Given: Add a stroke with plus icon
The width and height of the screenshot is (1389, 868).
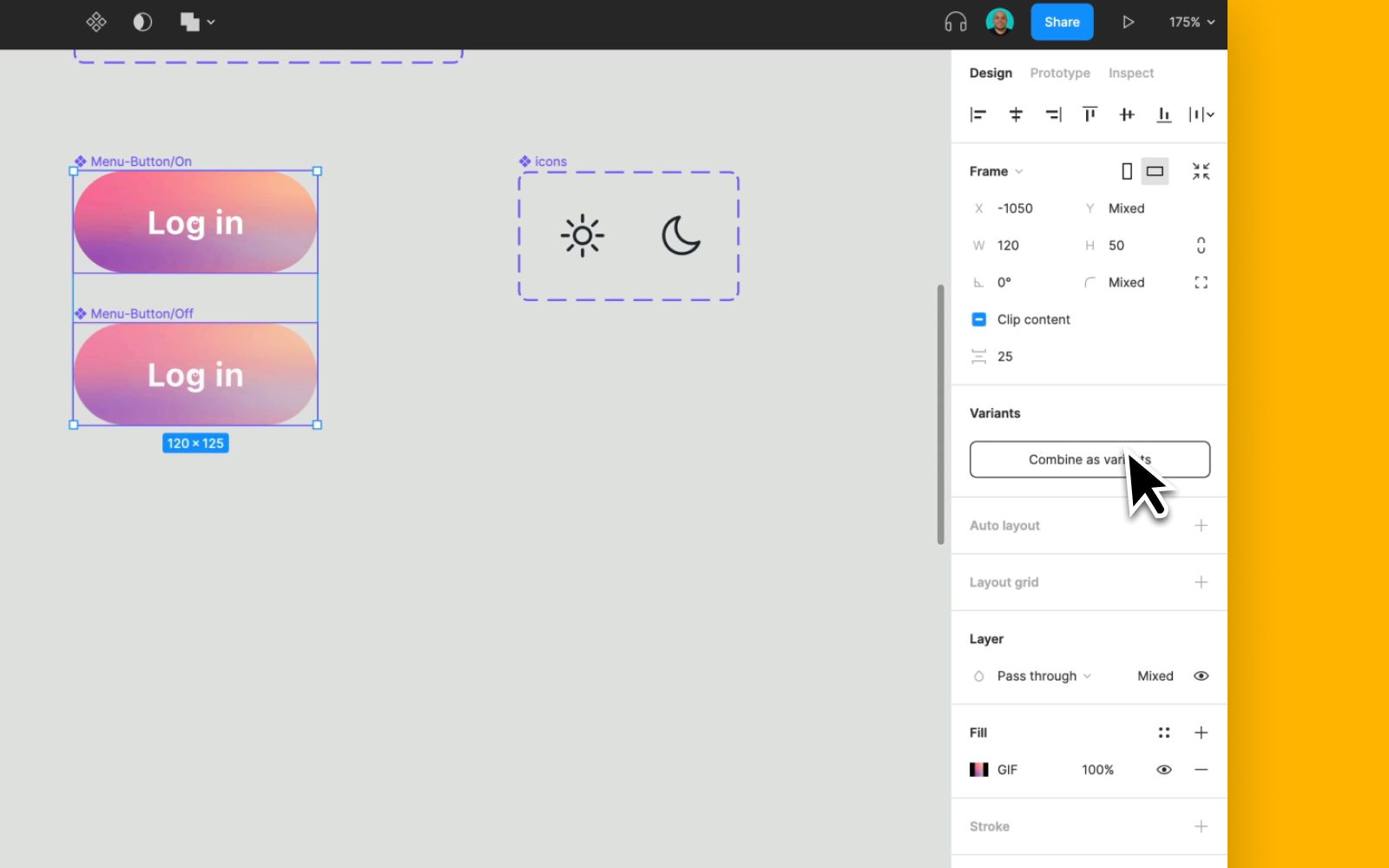Looking at the screenshot, I should pyautogui.click(x=1201, y=826).
